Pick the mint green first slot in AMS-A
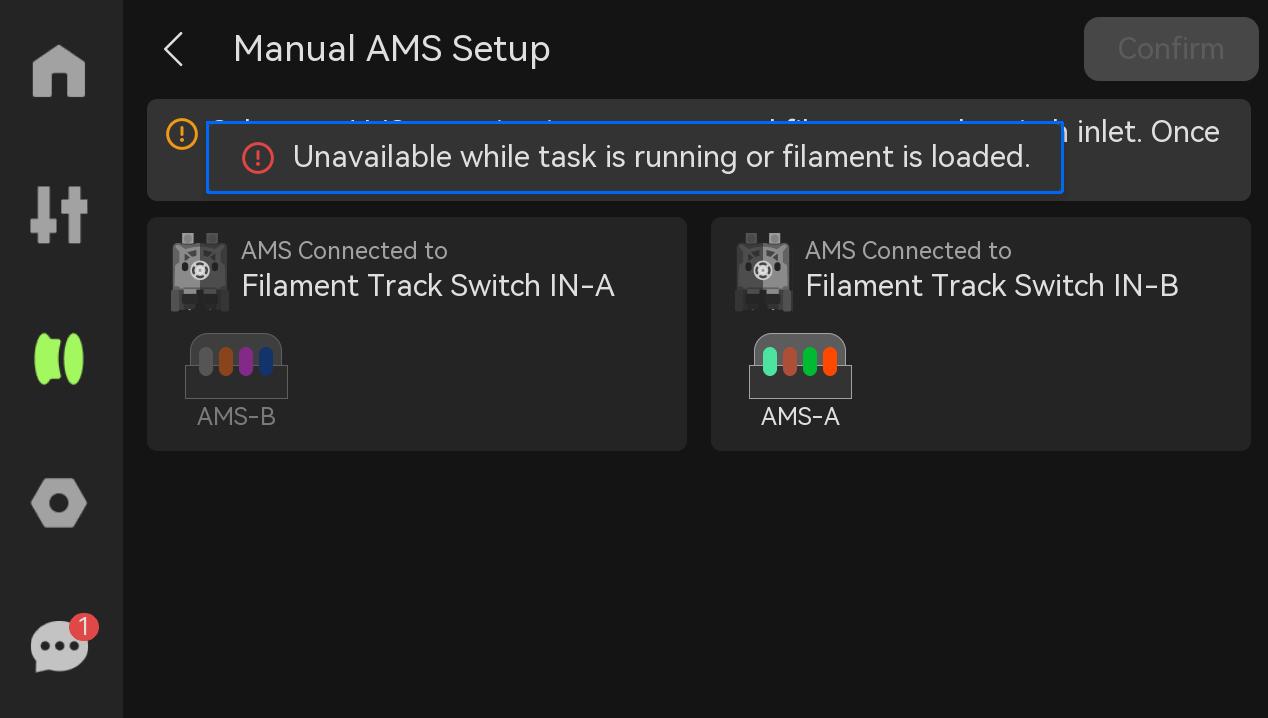Viewport: 1268px width, 718px height. pyautogui.click(x=770, y=361)
